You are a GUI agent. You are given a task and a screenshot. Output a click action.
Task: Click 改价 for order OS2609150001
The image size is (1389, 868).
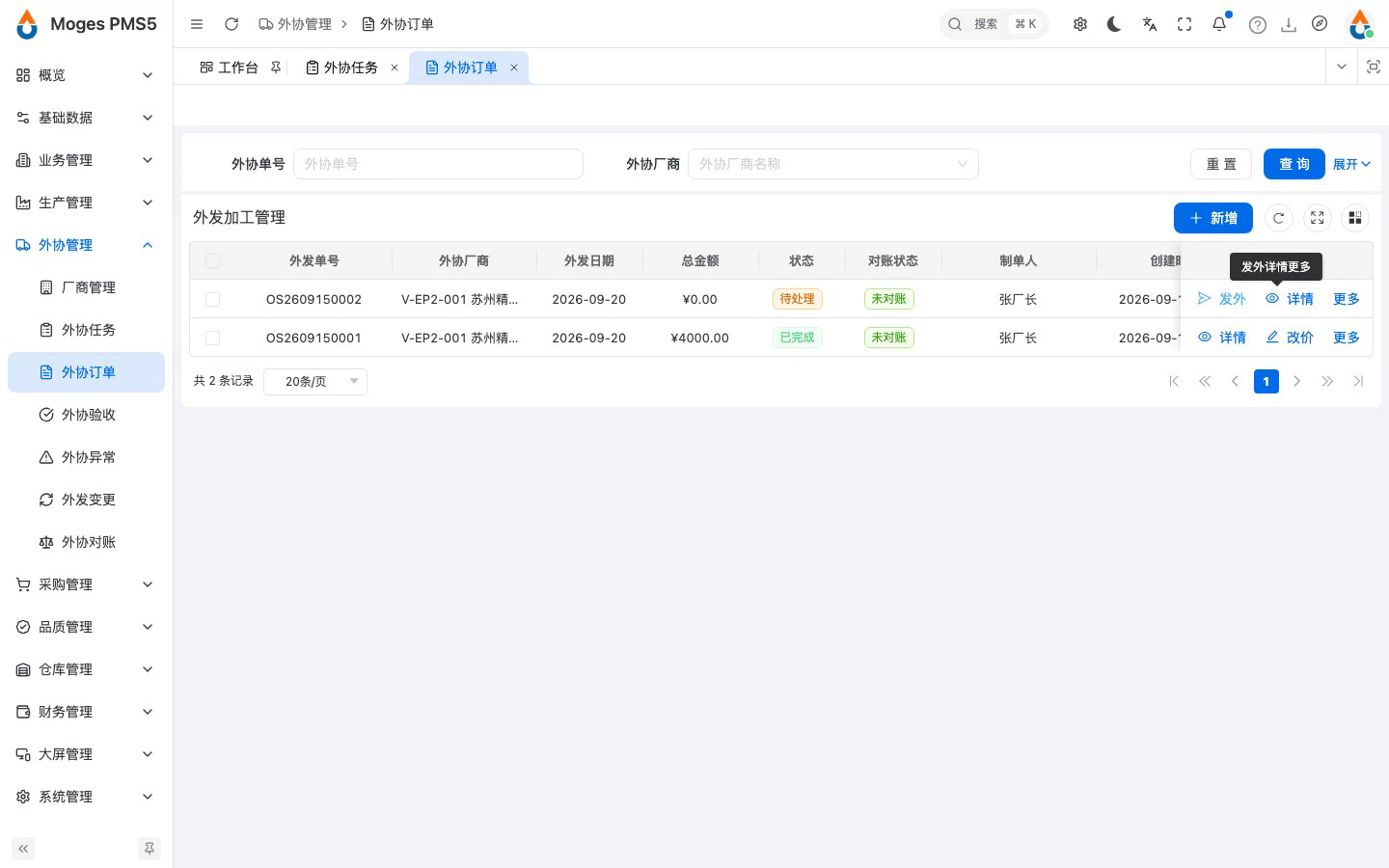click(1290, 338)
